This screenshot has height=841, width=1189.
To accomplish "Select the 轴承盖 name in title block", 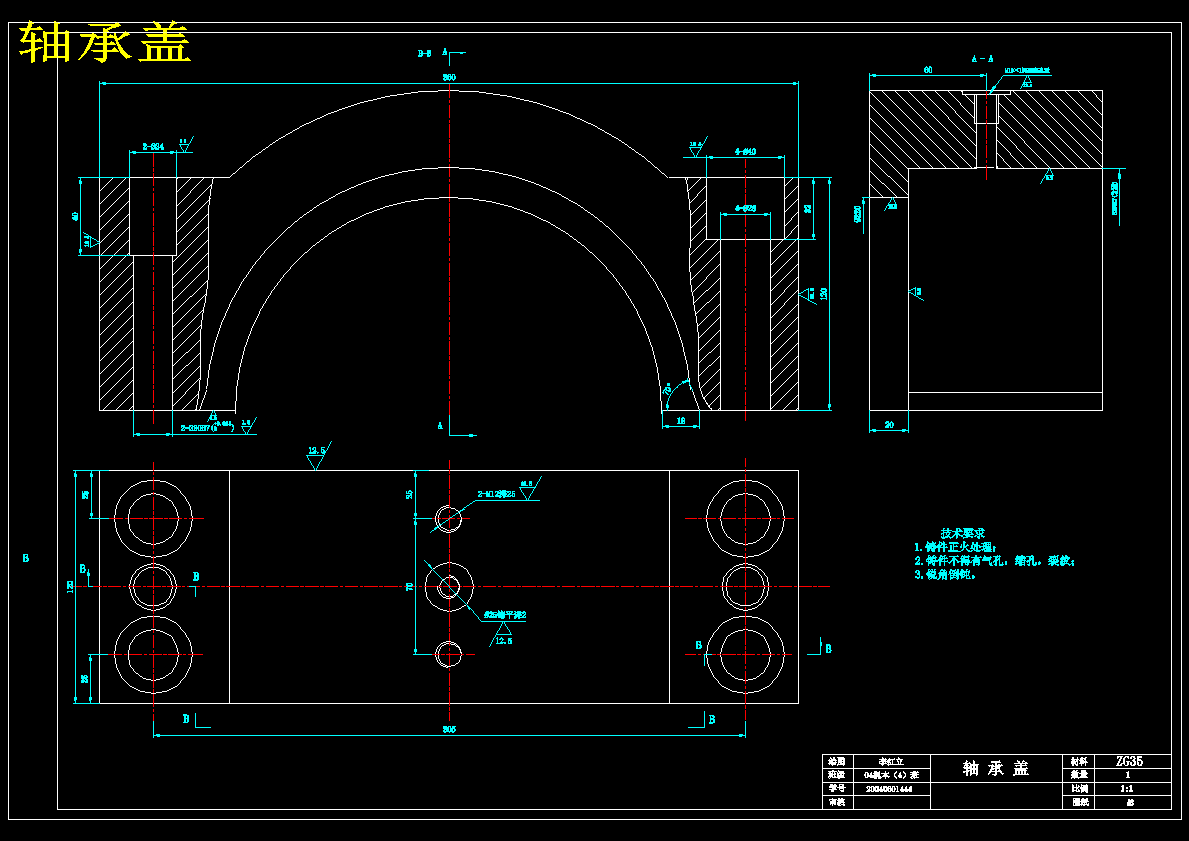I will (x=995, y=768).
